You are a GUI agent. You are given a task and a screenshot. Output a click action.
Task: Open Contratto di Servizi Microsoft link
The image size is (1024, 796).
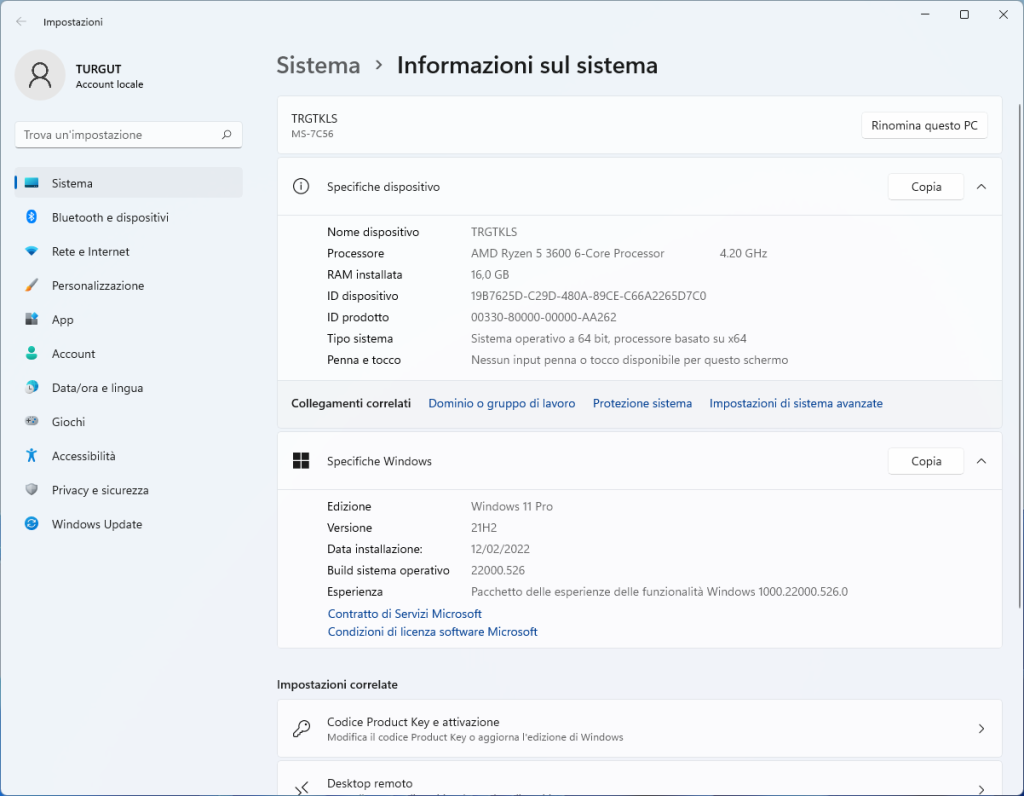tap(404, 614)
